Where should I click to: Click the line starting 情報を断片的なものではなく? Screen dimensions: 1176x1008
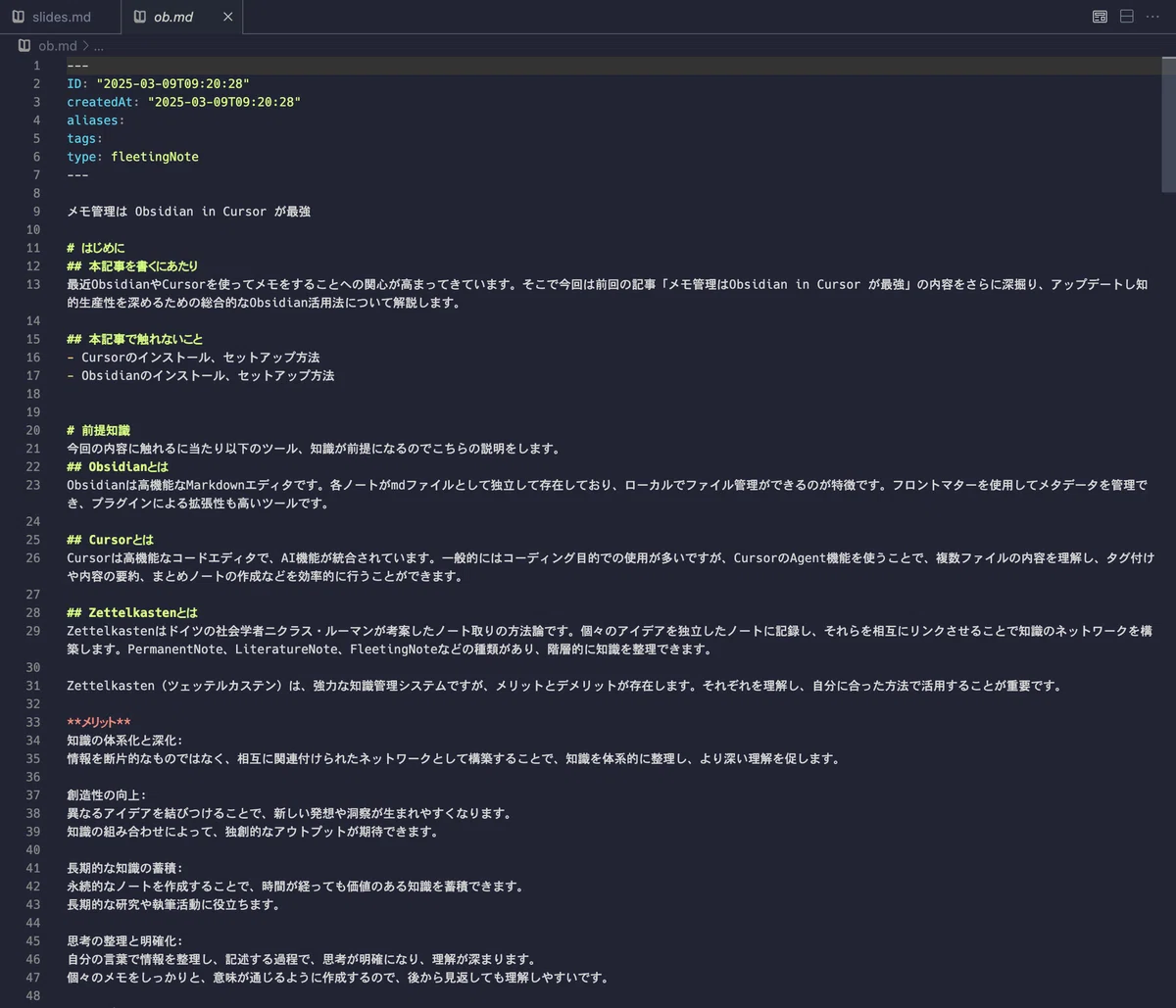tap(453, 758)
